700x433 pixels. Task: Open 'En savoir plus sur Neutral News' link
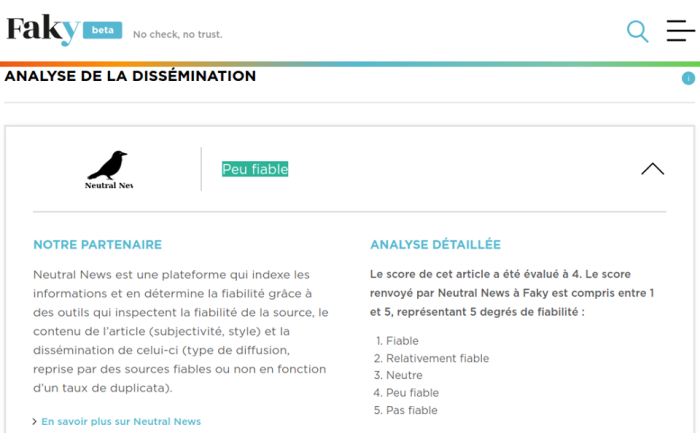[121, 421]
